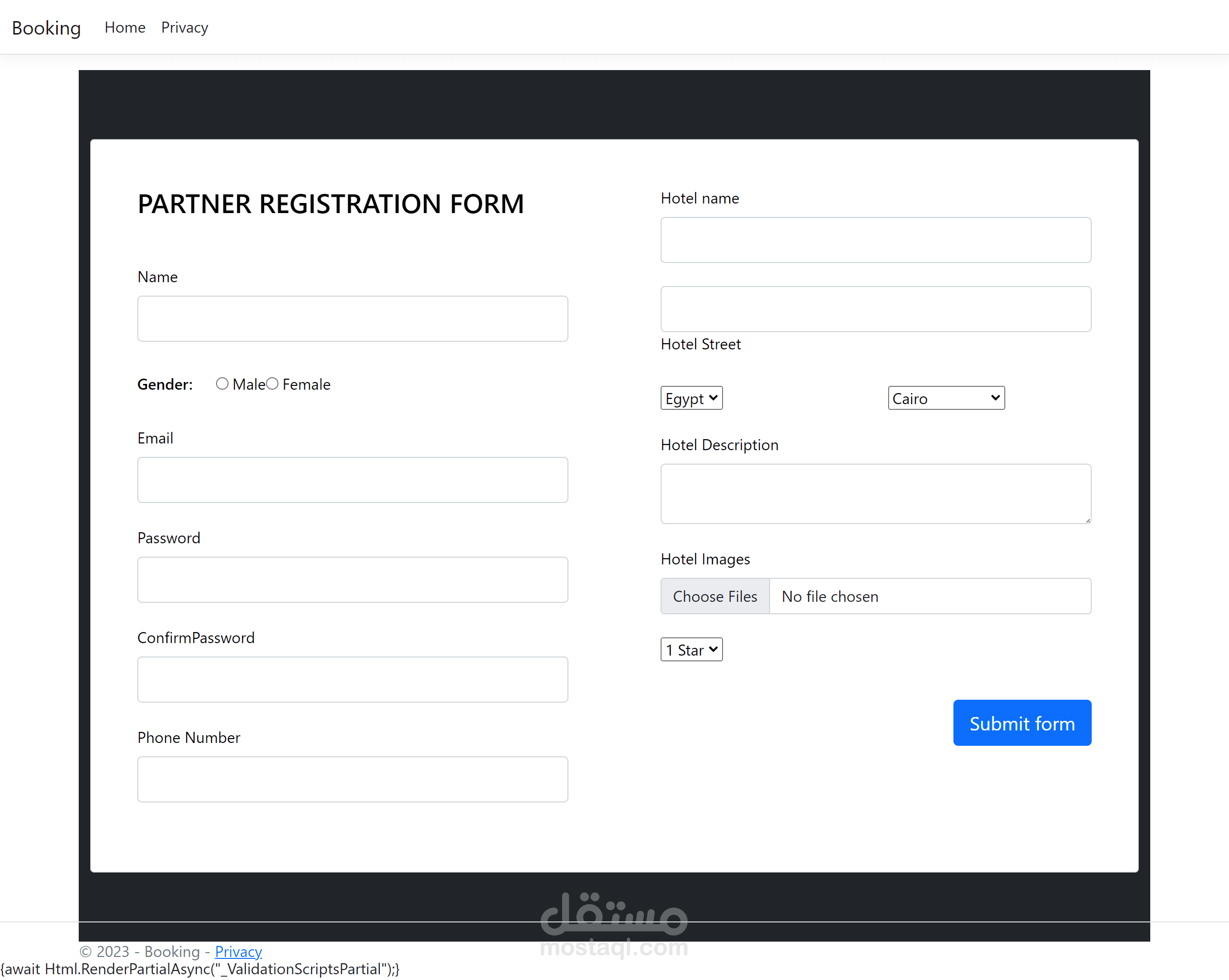Image resolution: width=1229 pixels, height=980 pixels.
Task: Open Privacy in the top navigation
Action: coord(185,27)
